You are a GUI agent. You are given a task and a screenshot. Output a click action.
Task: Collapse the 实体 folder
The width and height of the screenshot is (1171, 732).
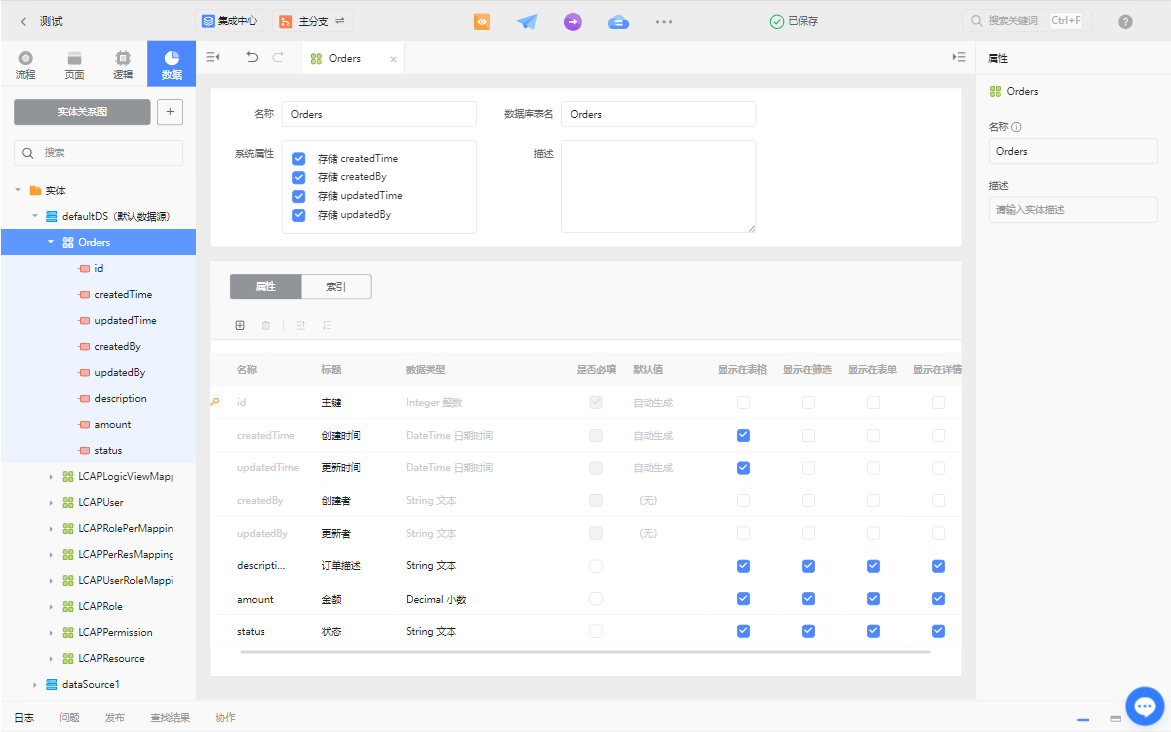[18, 190]
